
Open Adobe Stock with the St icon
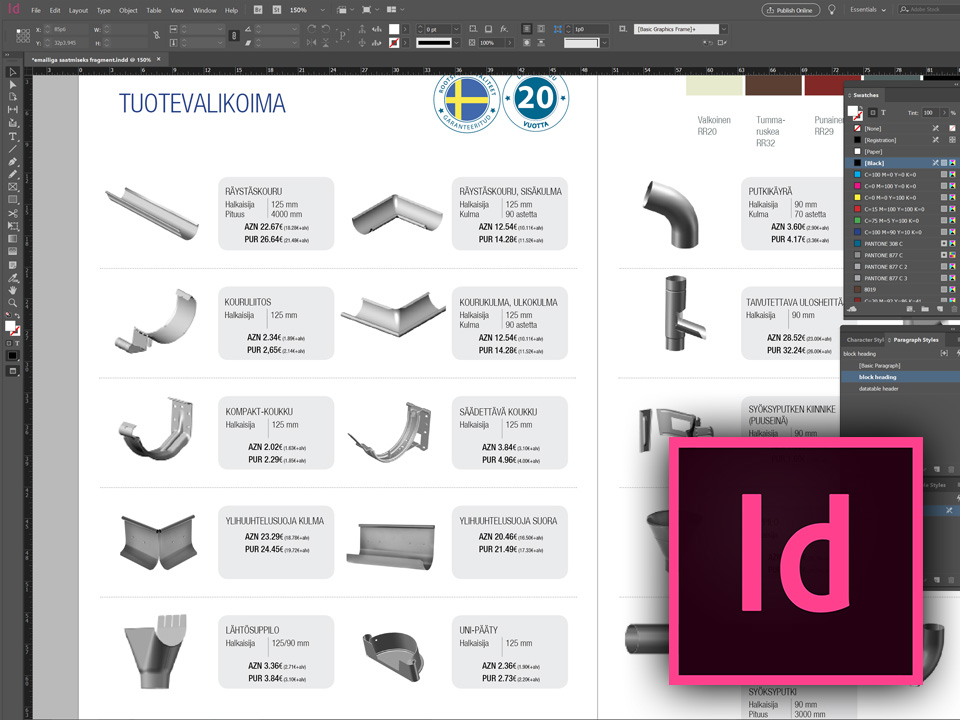277,10
